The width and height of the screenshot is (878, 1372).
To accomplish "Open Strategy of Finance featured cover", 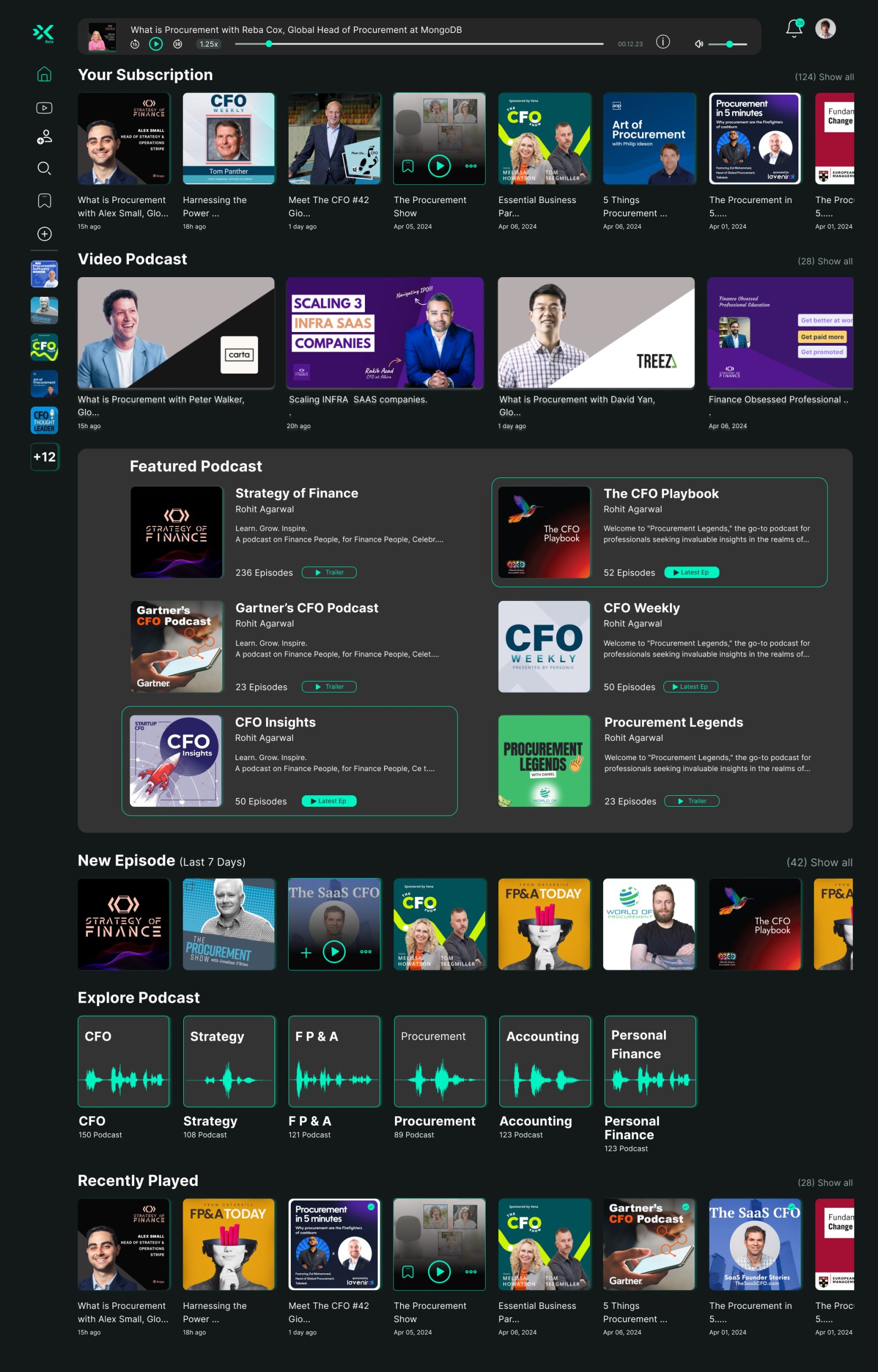I will (176, 532).
